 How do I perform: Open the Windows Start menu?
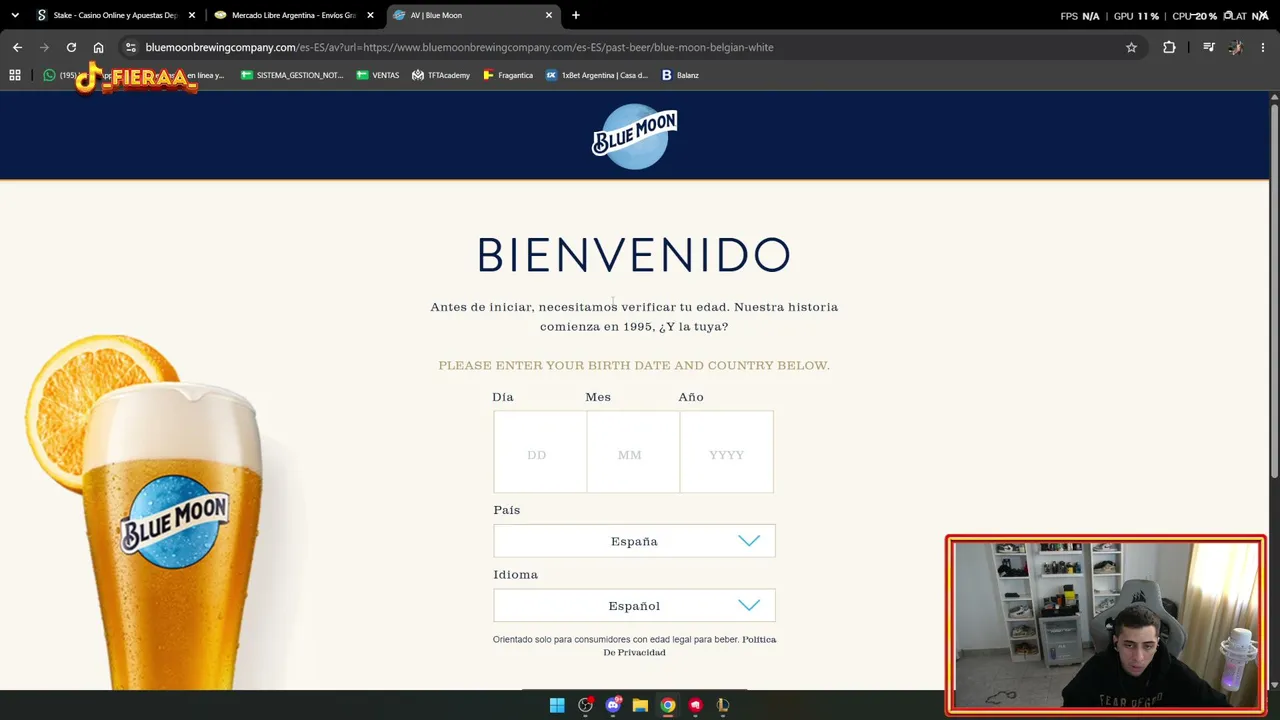tap(557, 705)
